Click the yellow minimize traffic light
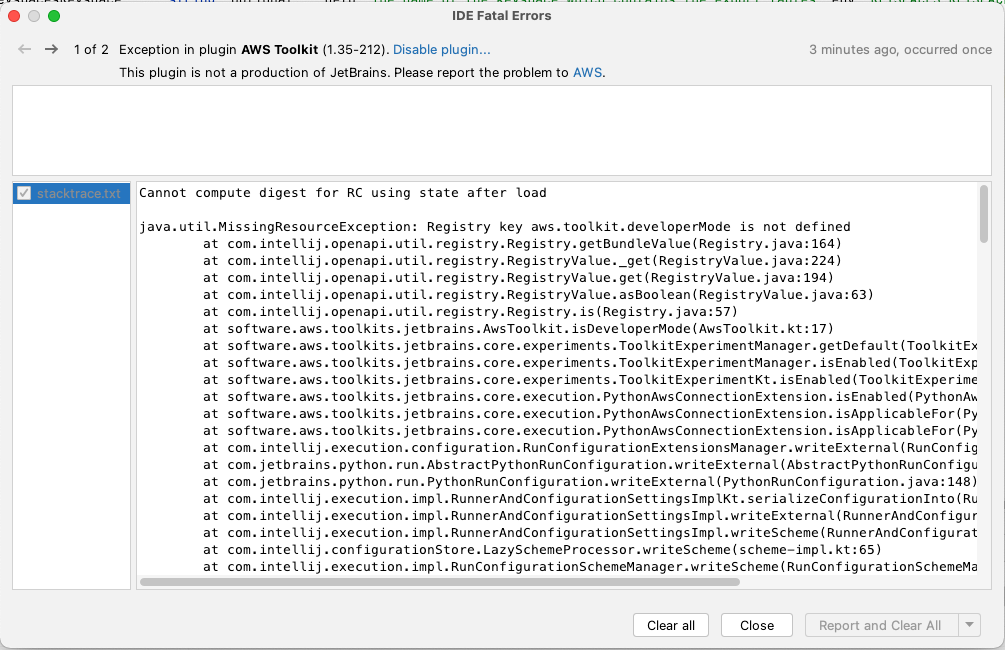The height and width of the screenshot is (650, 1005). (x=36, y=16)
